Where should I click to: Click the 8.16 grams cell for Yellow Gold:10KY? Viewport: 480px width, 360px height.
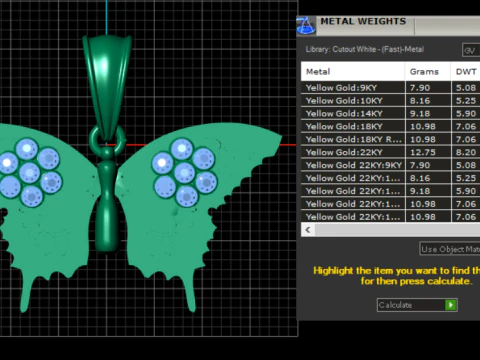coord(428,101)
